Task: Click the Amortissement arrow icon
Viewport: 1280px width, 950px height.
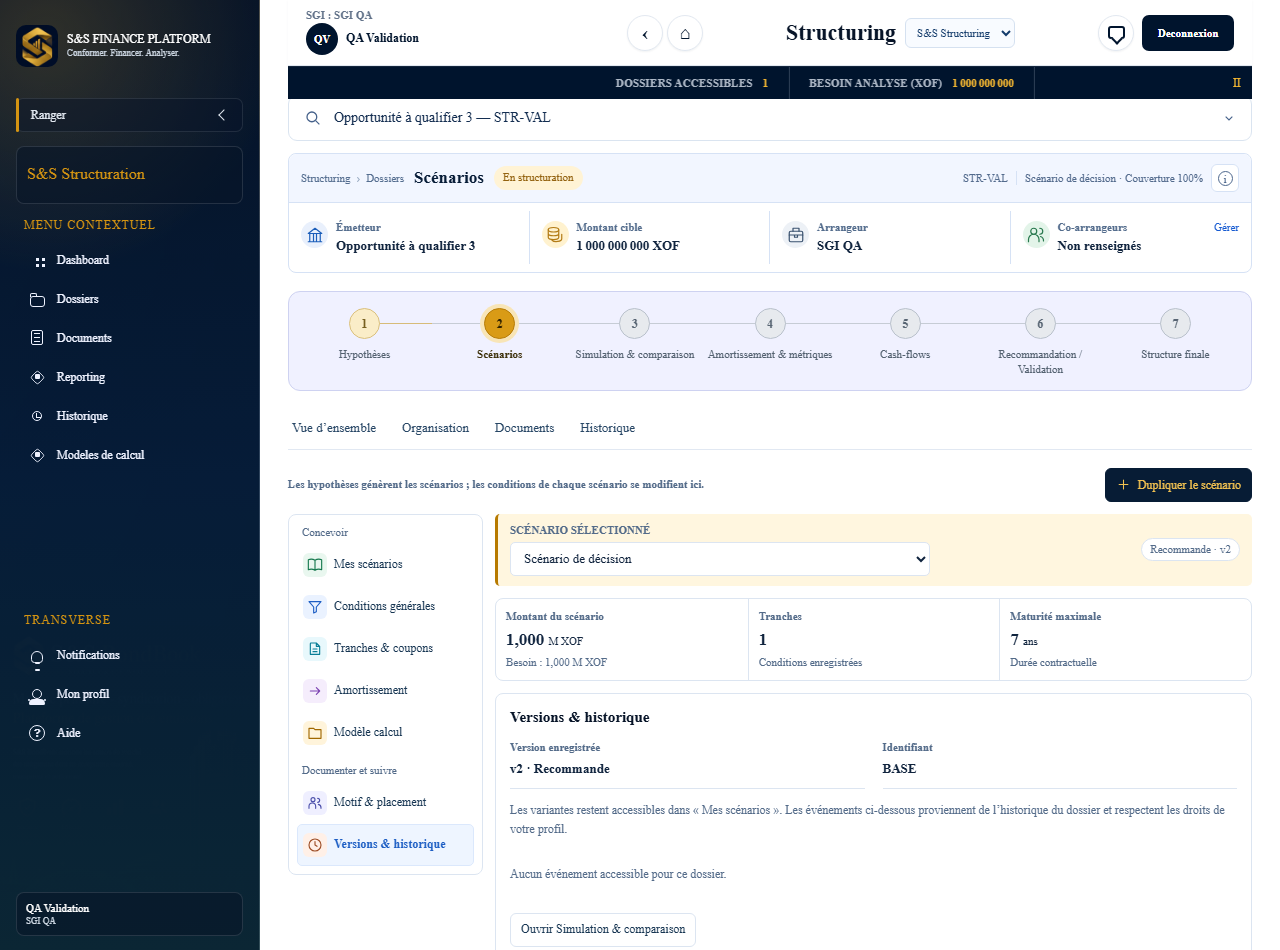Action: 315,690
